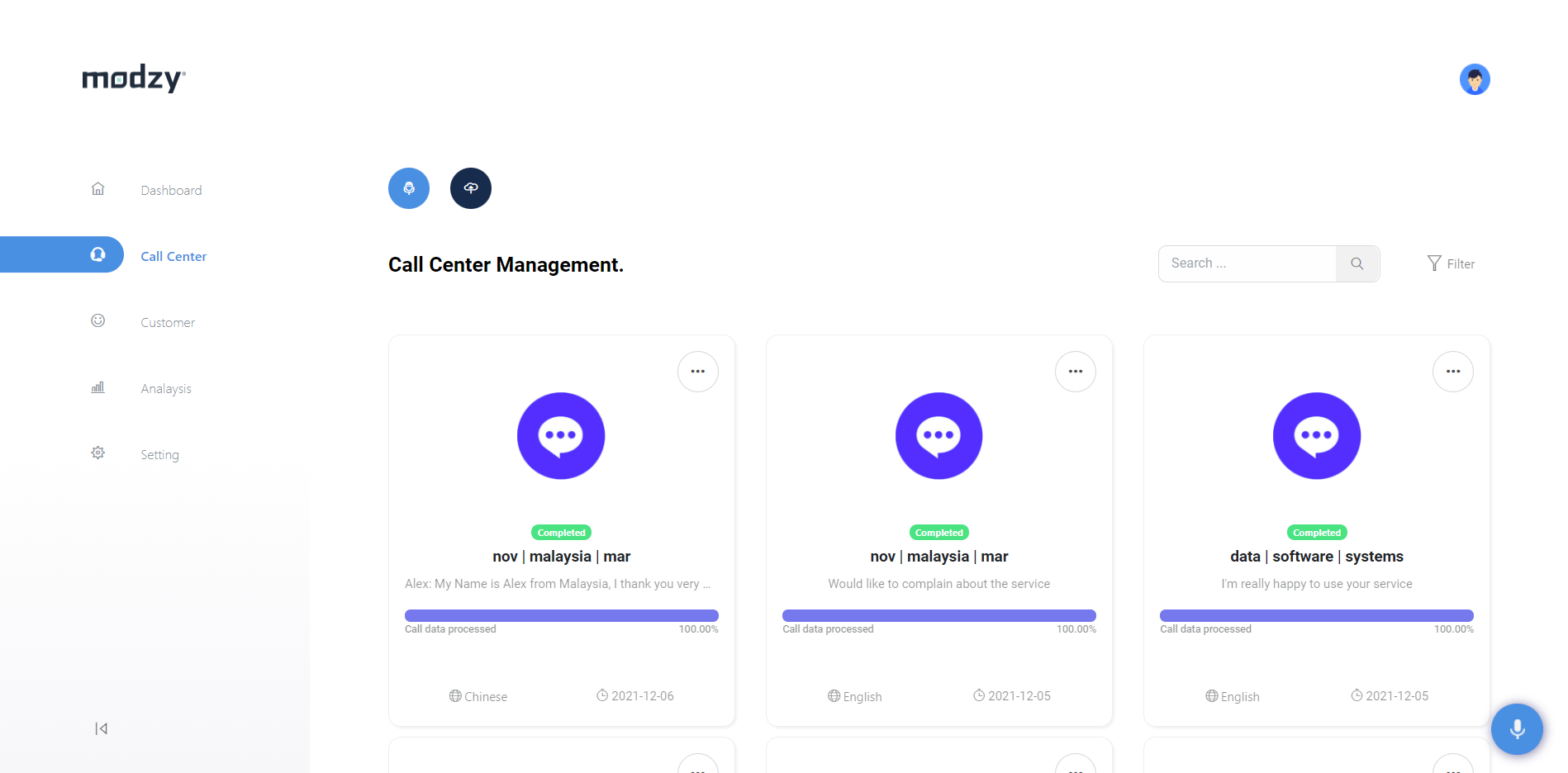Collapse the sidebar with the arrow icon
The width and height of the screenshot is (1568, 773).
click(x=101, y=728)
